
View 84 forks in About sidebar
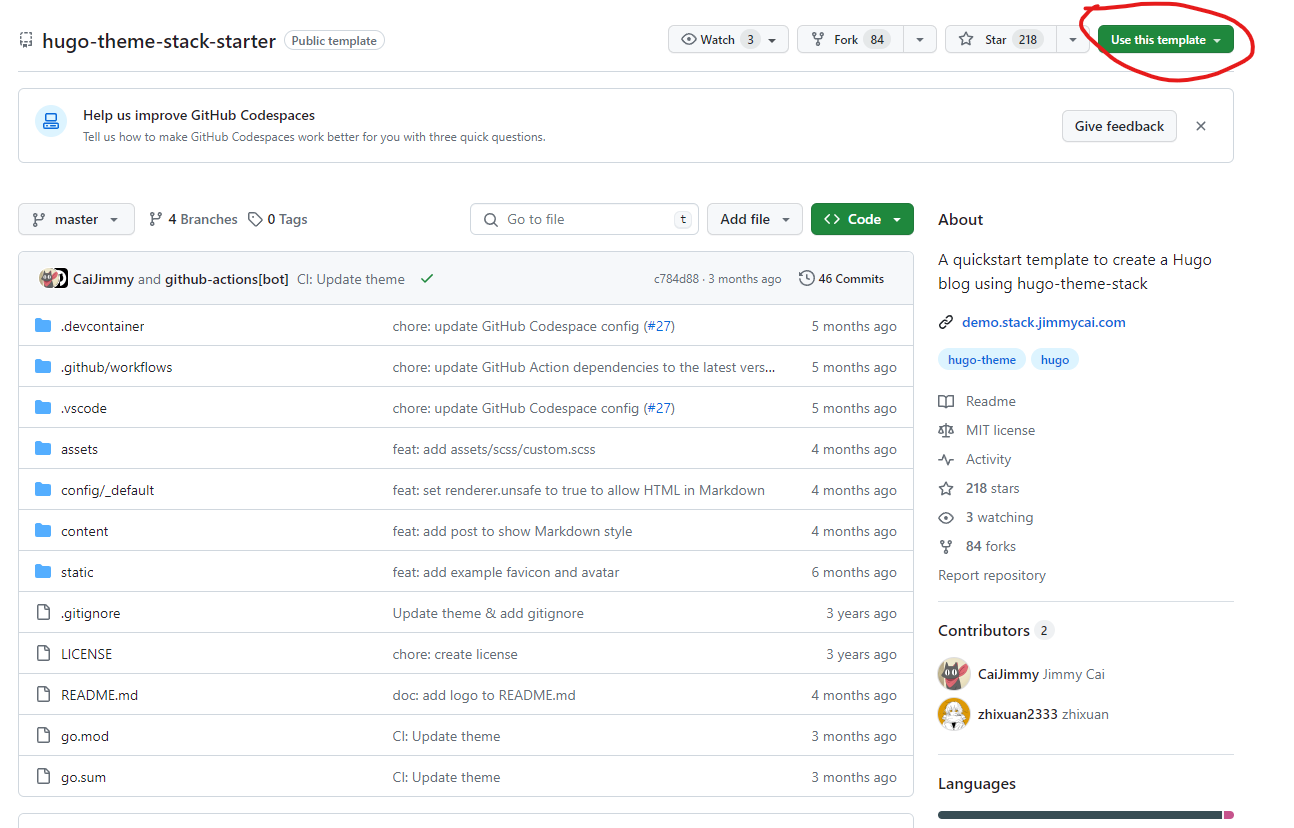977,546
